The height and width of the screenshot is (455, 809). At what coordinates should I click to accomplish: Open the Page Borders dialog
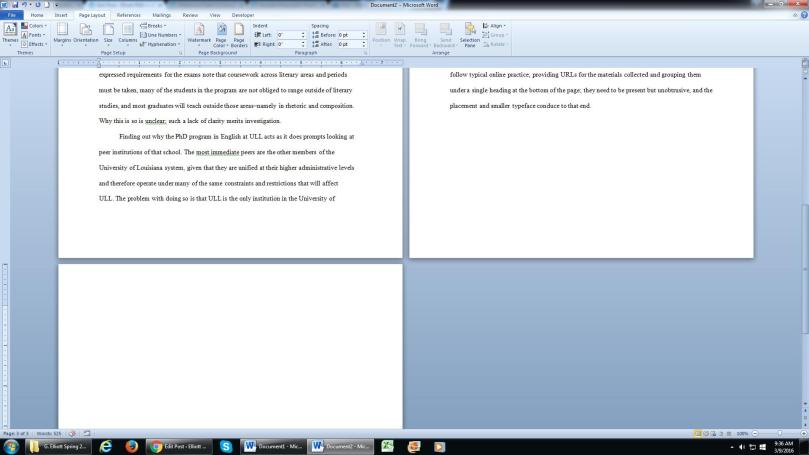click(239, 36)
